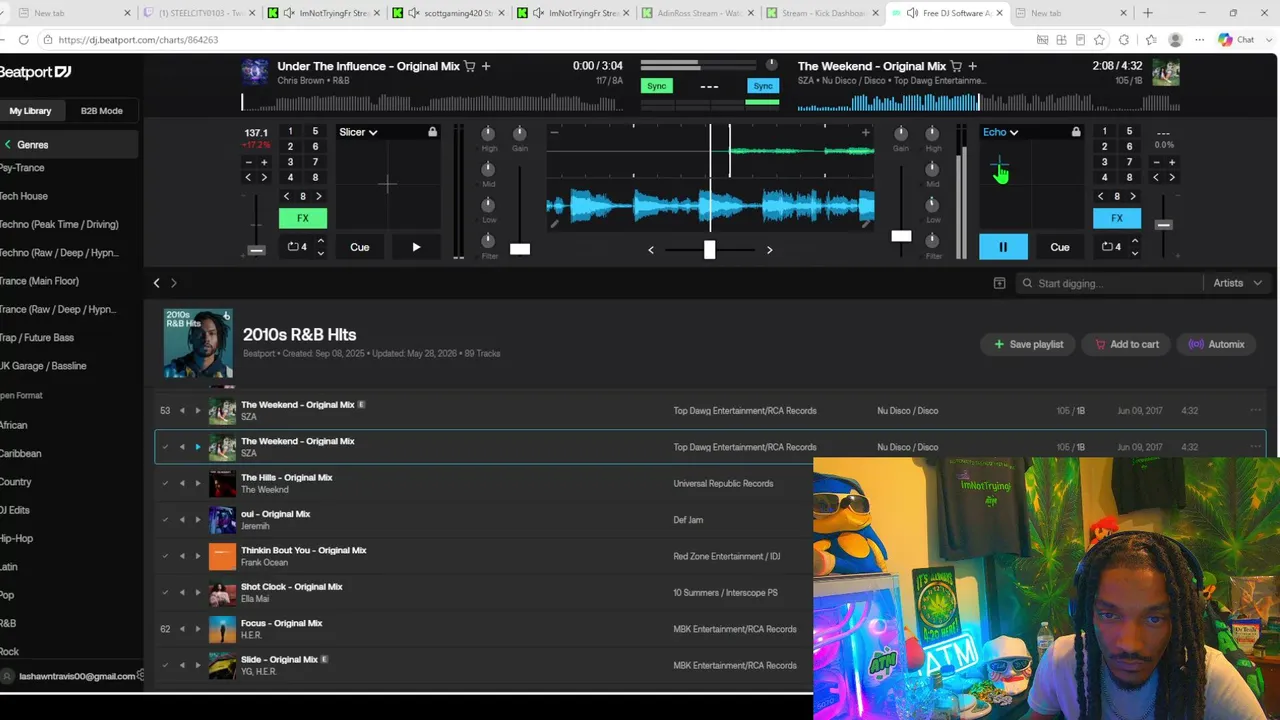The width and height of the screenshot is (1280, 720).
Task: Click the Save playlist button
Action: click(x=1028, y=344)
